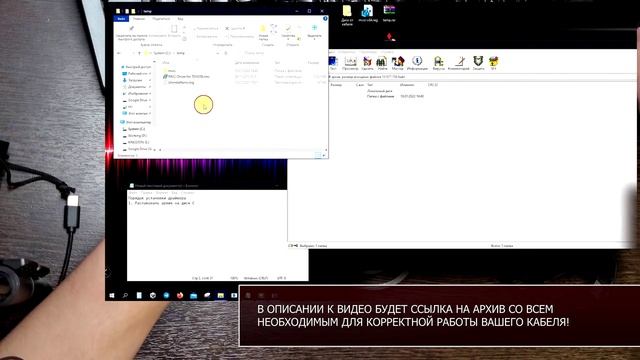Viewport: 640px width, 360px height.
Task: Open the blue Файл tab in Explorer
Action: [x=121, y=19]
